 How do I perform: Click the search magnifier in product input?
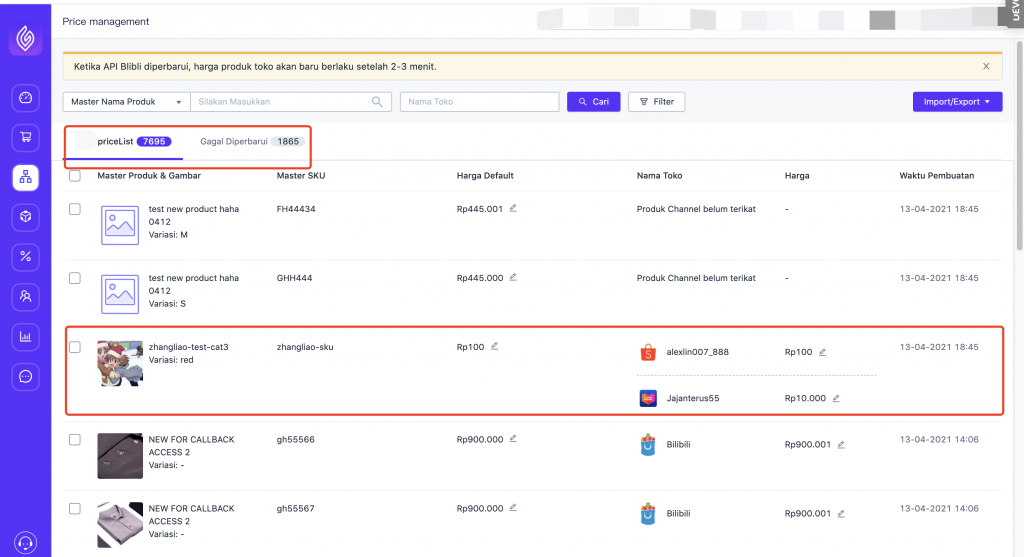tap(377, 102)
